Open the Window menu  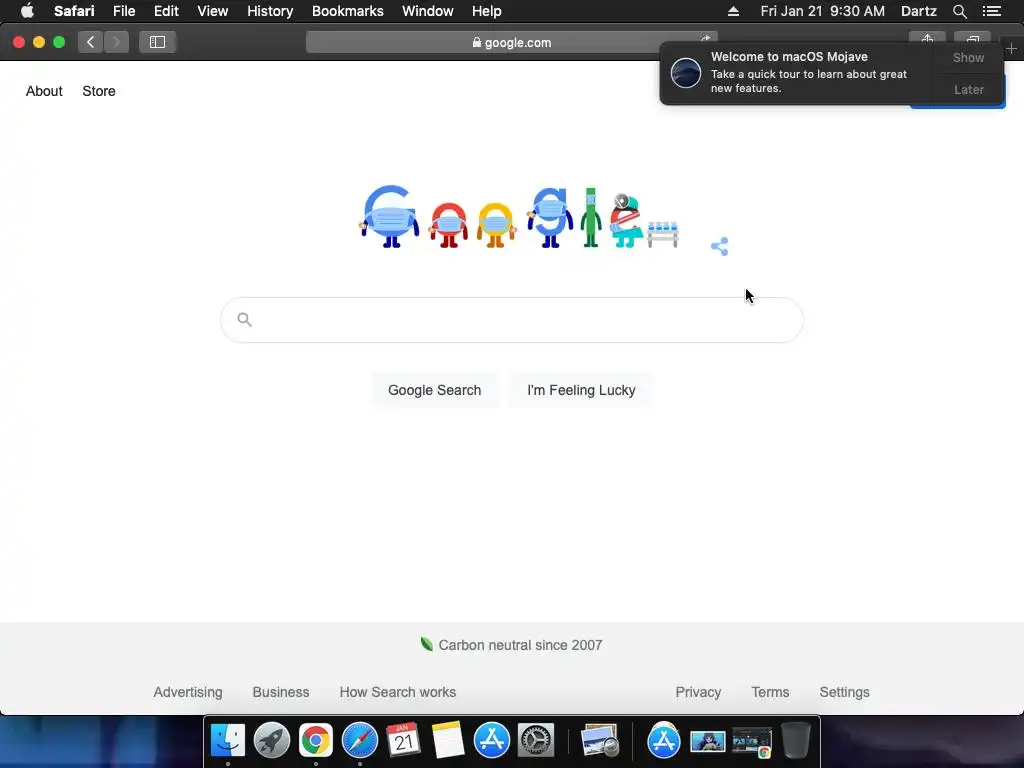pyautogui.click(x=428, y=11)
